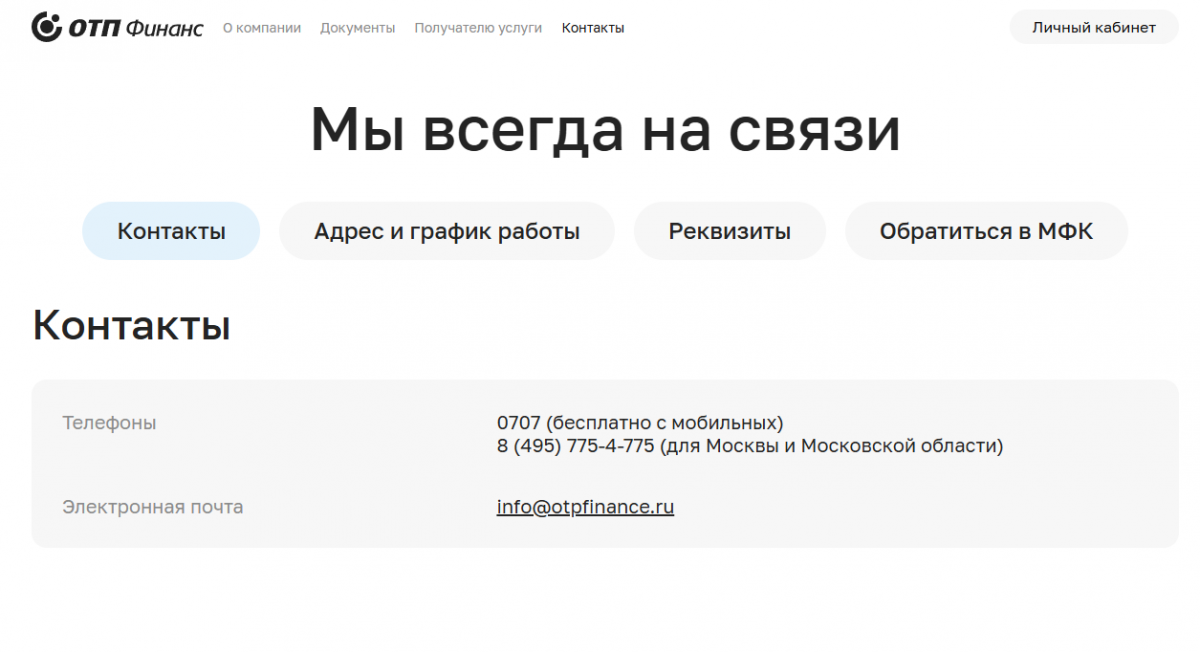Switch to the "Реквизиты" tab
The image size is (1200, 652).
[x=730, y=231]
